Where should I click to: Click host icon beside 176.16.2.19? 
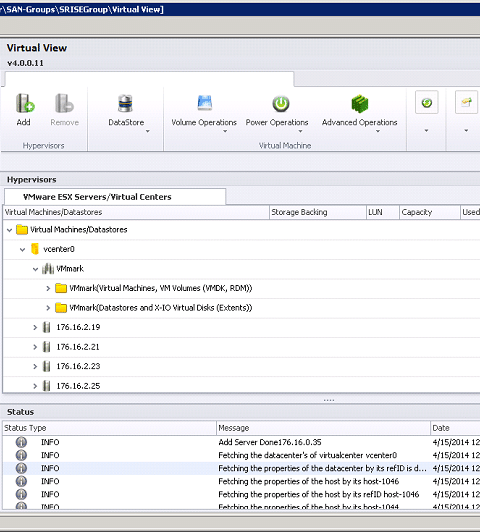[x=47, y=327]
